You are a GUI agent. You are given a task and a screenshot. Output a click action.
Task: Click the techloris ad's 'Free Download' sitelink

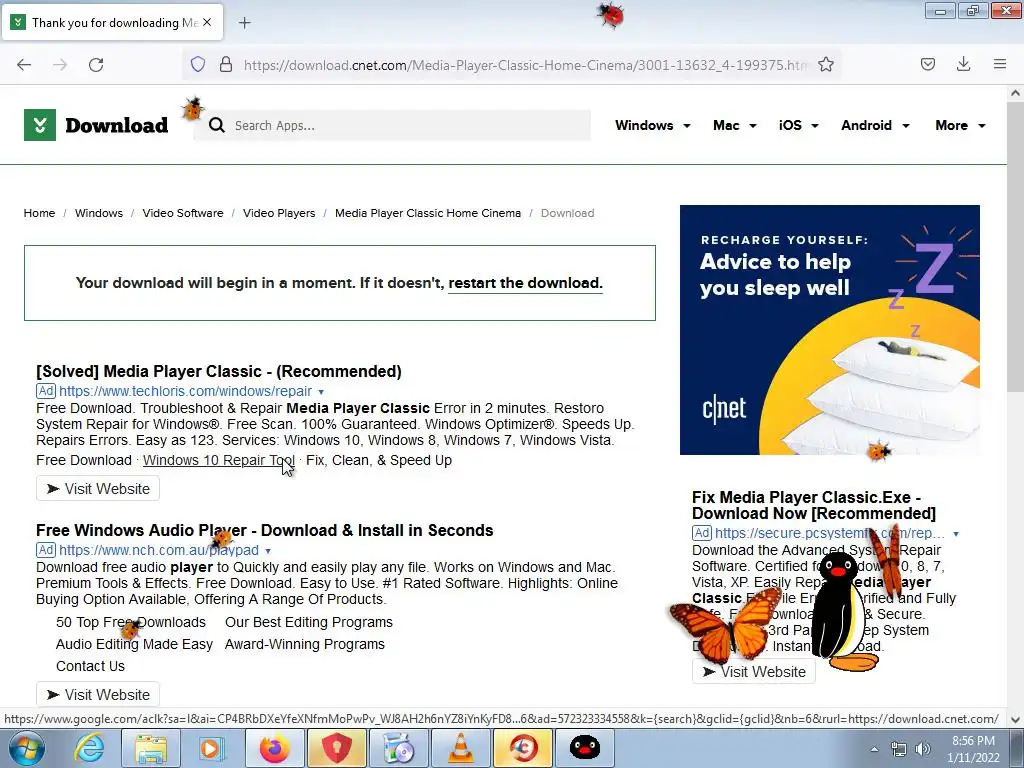click(84, 460)
